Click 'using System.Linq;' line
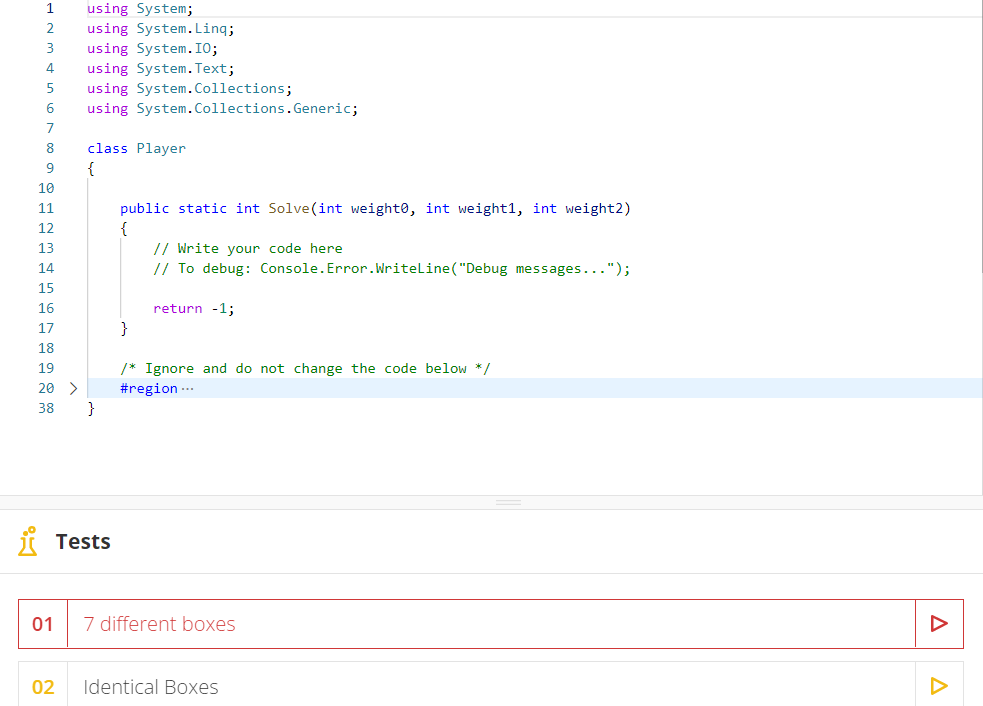This screenshot has width=983, height=706. coord(160,29)
